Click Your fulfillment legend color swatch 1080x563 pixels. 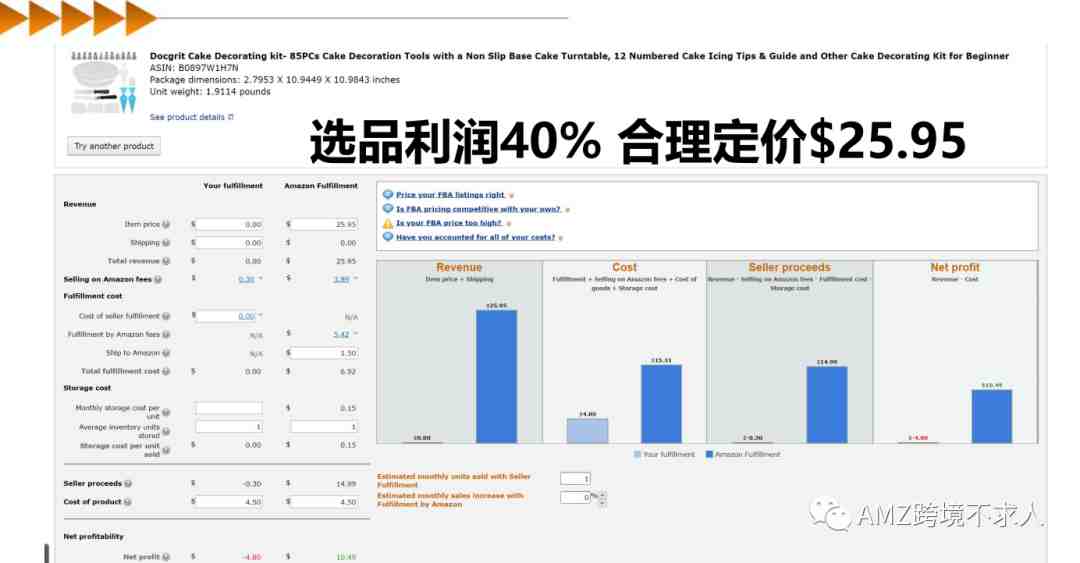636,455
